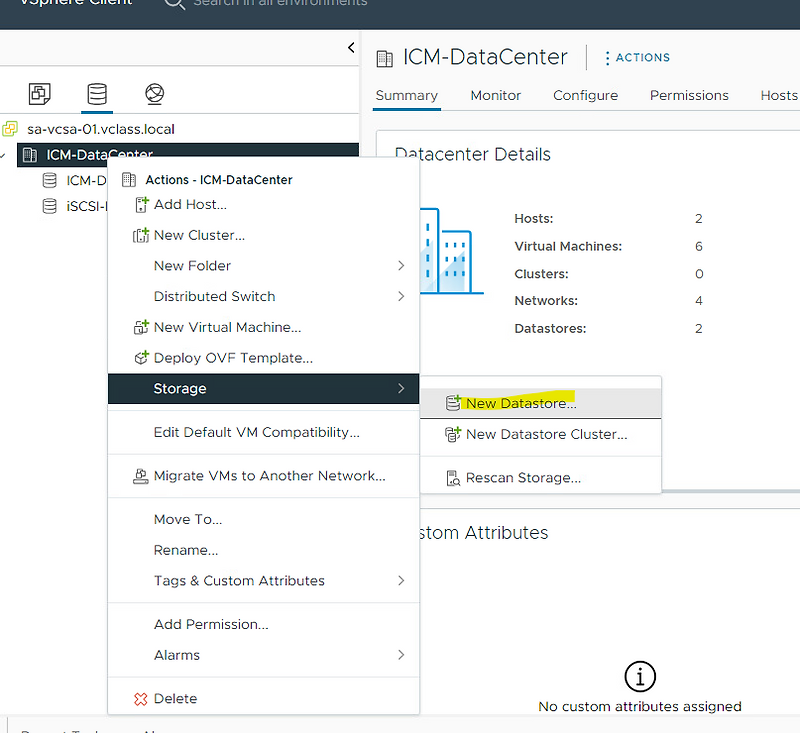The width and height of the screenshot is (800, 733).
Task: Switch to the Monitor tab
Action: (495, 95)
